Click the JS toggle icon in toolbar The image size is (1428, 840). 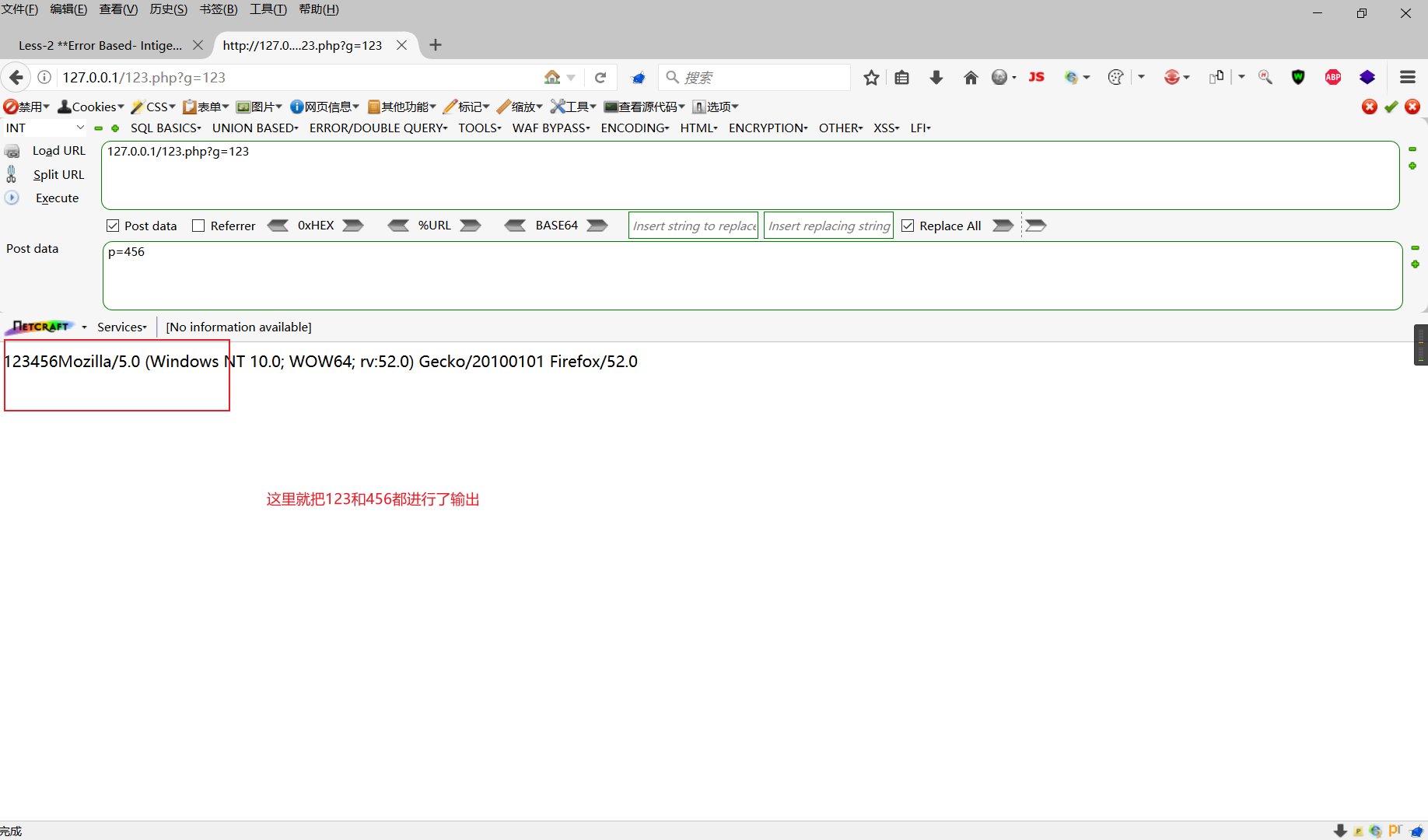coord(1036,77)
